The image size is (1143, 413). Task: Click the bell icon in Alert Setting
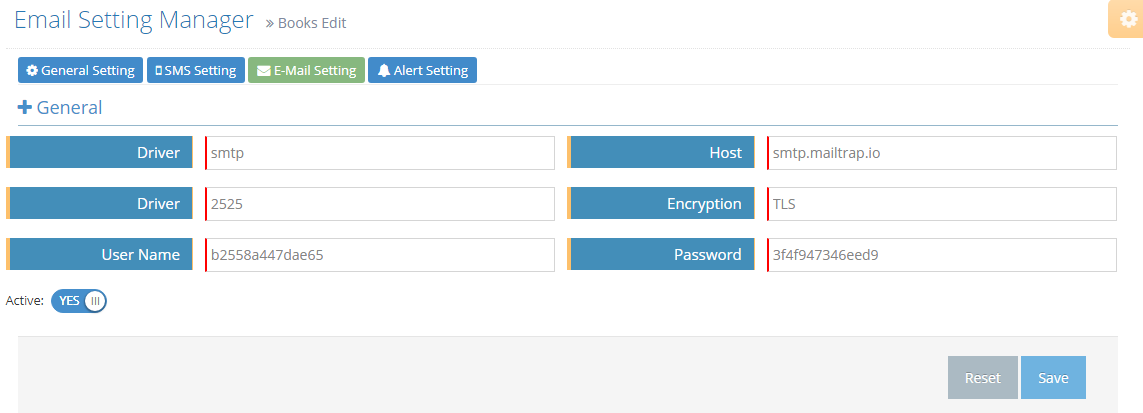click(x=384, y=71)
